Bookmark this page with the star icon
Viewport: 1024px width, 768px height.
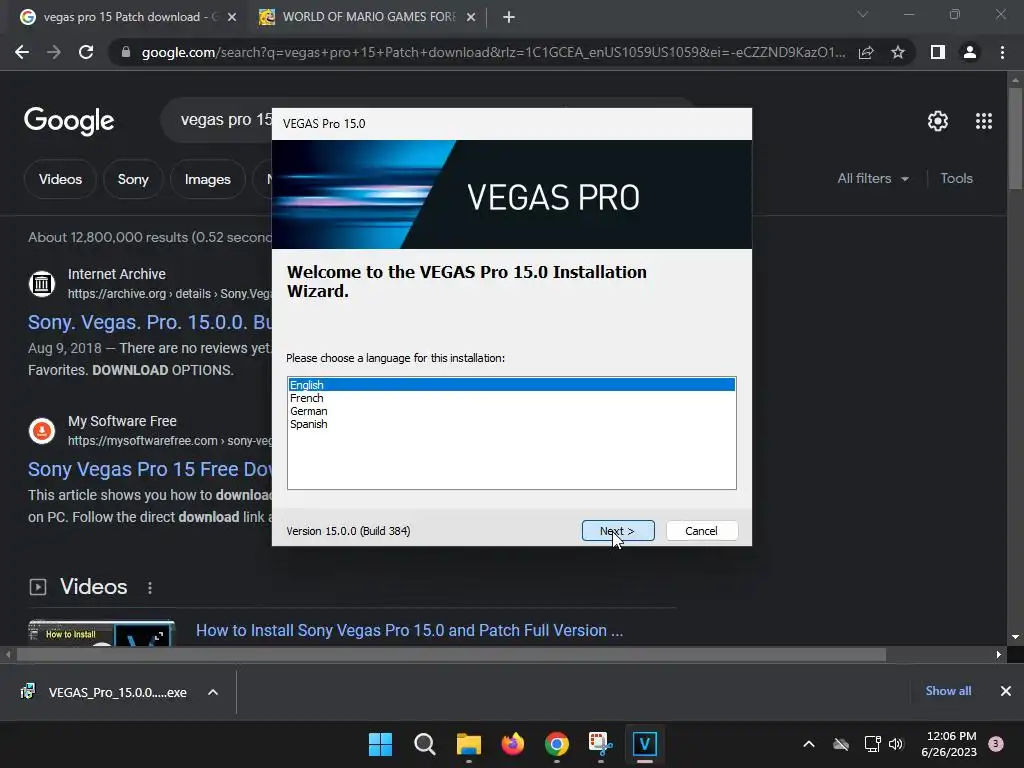pos(898,52)
